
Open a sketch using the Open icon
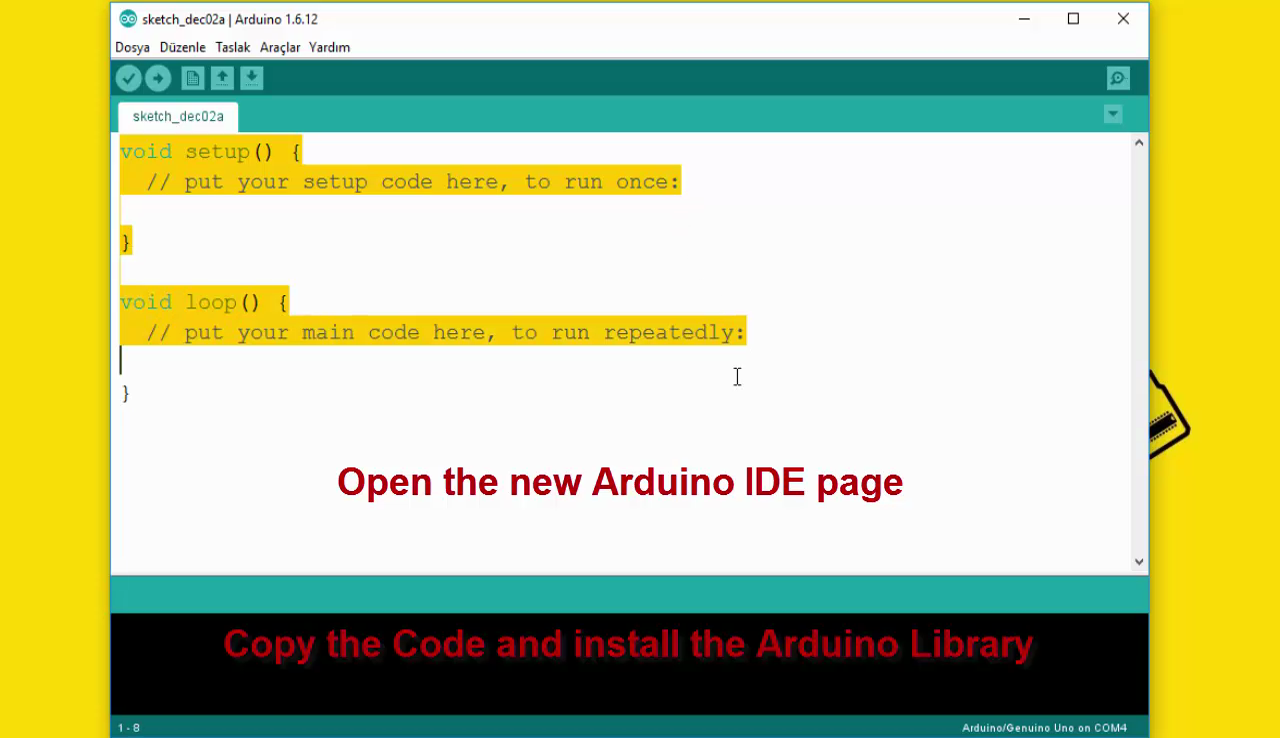[x=221, y=77]
